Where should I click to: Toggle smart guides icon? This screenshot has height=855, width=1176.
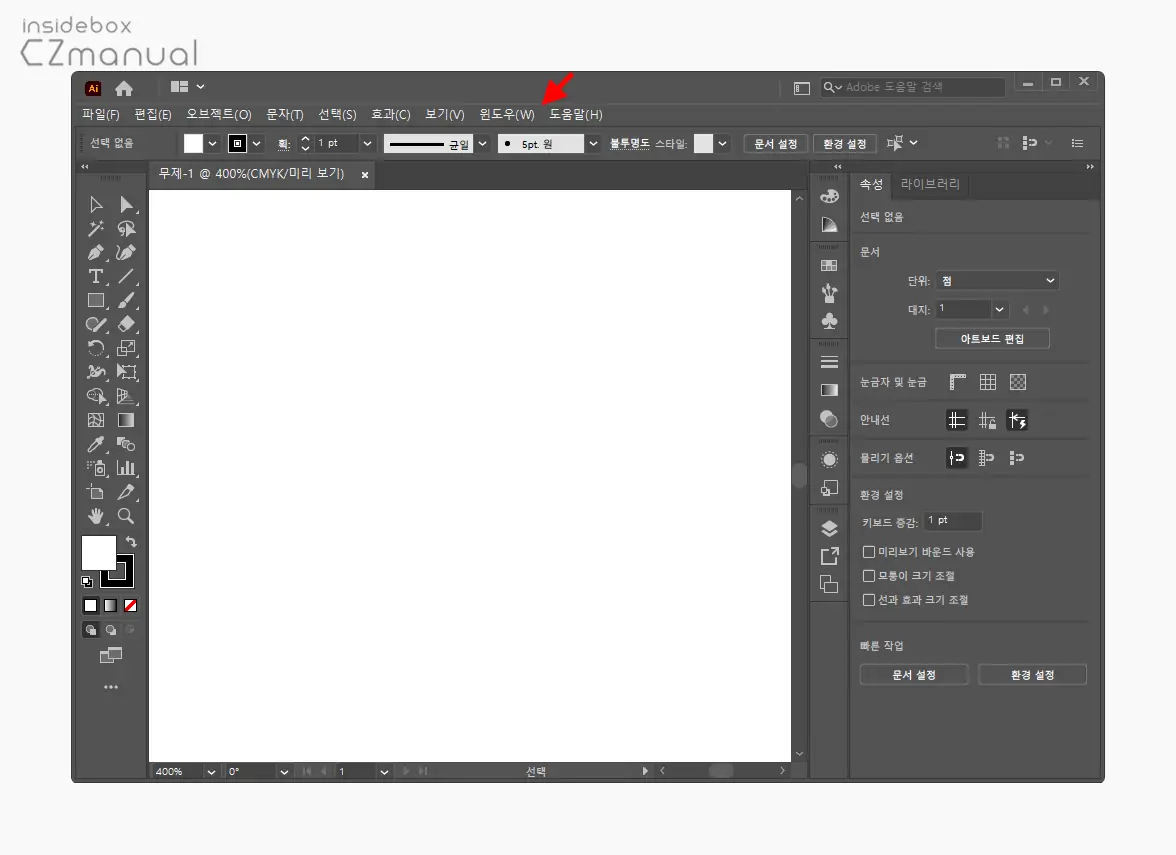click(1017, 420)
